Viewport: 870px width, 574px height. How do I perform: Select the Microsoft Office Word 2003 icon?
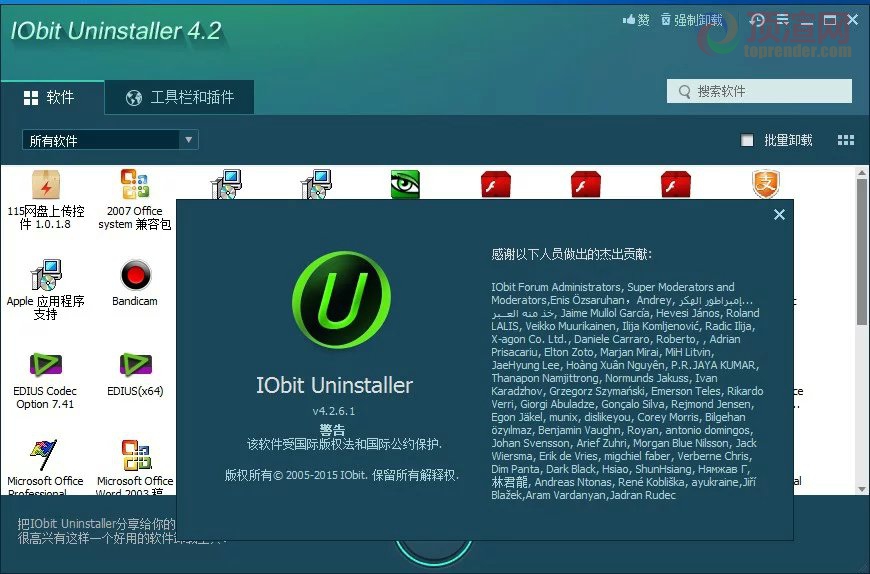click(x=136, y=455)
